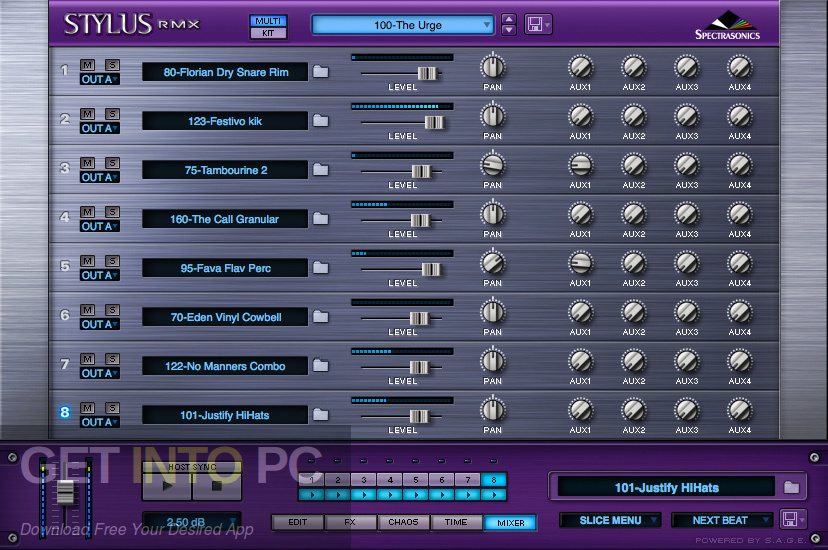Switch to the EDIT page
Image resolution: width=828 pixels, height=550 pixels.
[x=298, y=522]
